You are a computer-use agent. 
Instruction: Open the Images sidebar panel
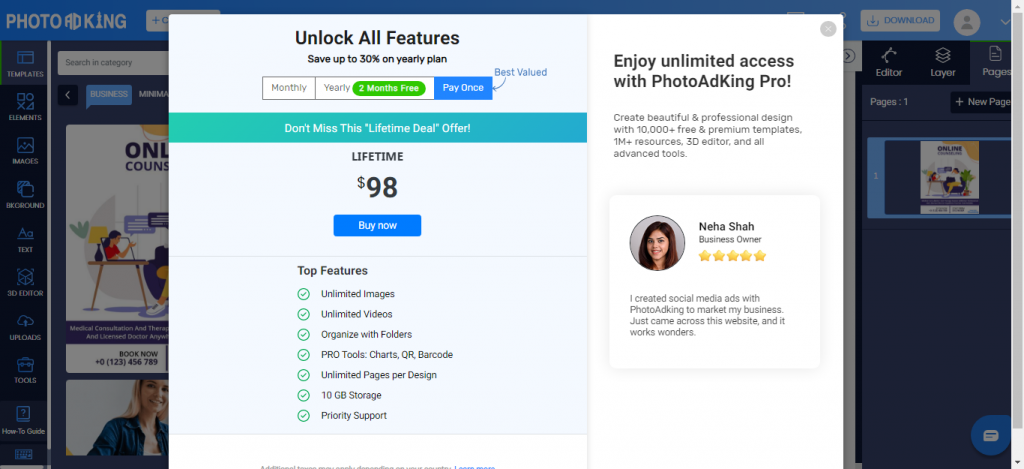coord(25,151)
